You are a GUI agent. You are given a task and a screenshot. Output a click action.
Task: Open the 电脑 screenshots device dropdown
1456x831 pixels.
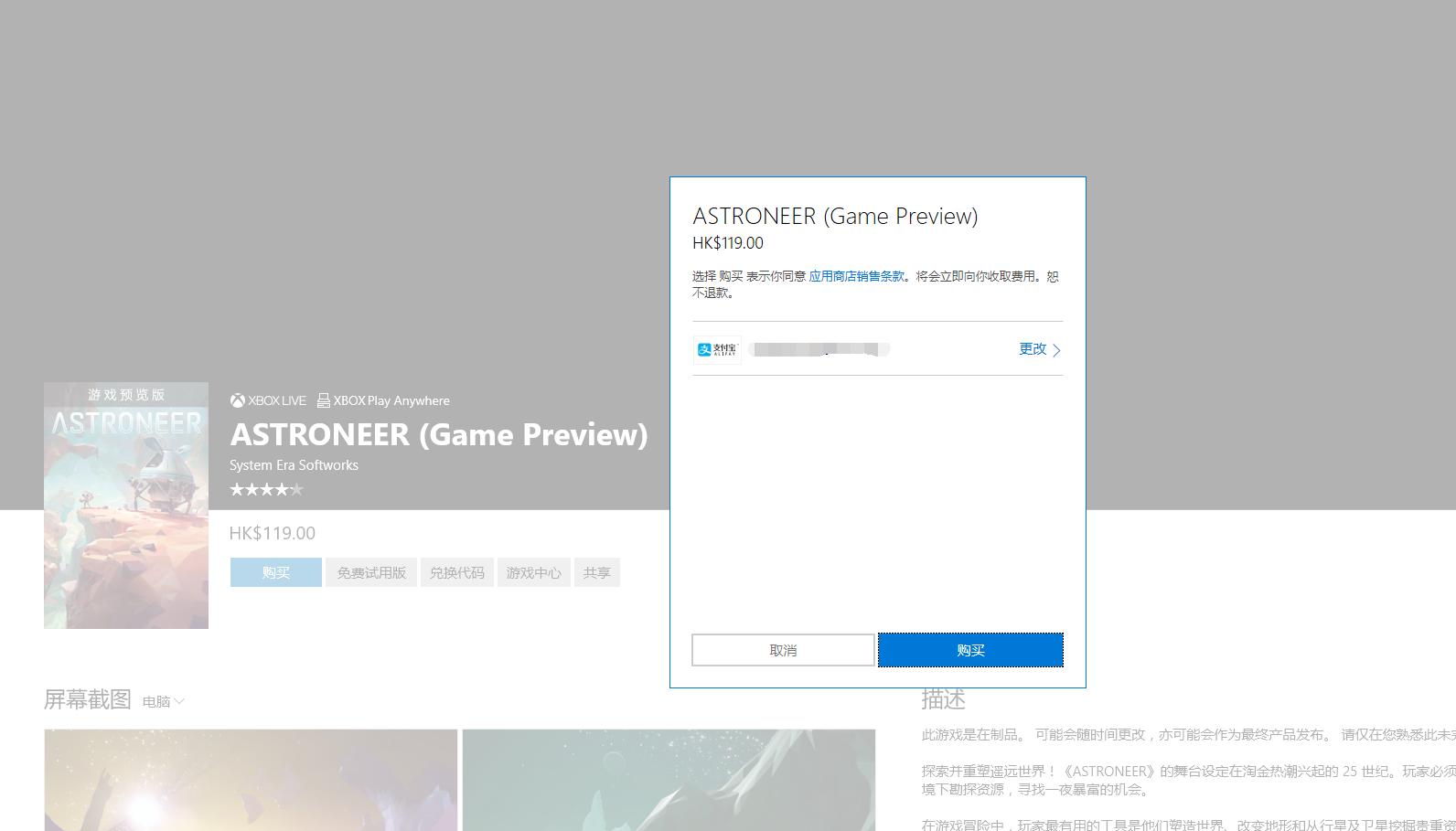click(164, 701)
